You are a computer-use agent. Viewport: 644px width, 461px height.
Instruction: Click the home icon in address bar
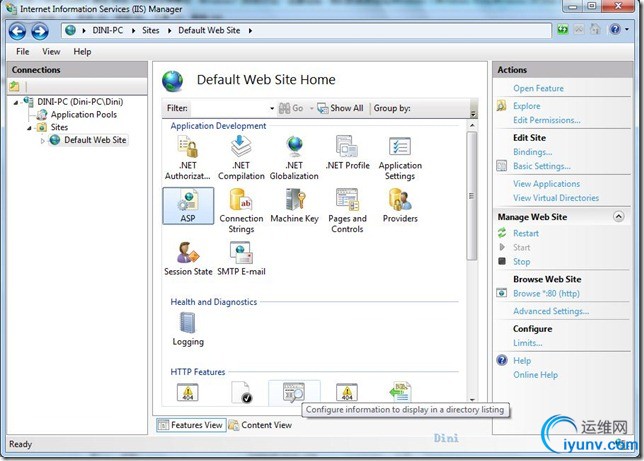point(595,30)
